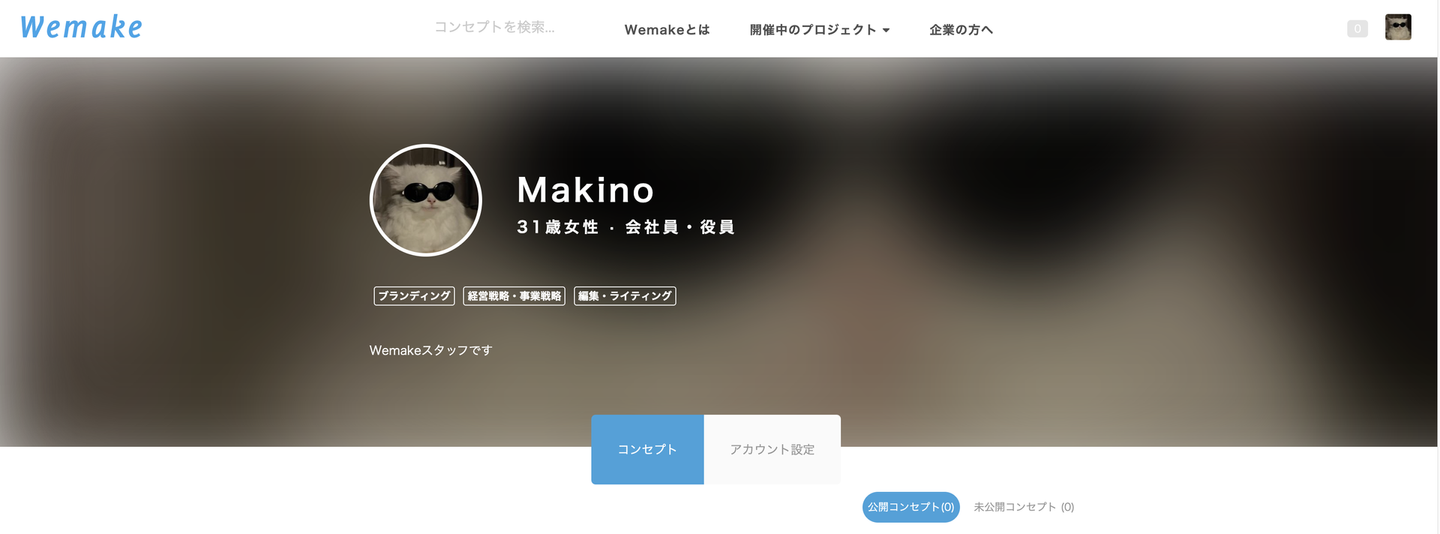Image resolution: width=1440 pixels, height=534 pixels.
Task: Click the 経営戦略・事業戦略 skill tag
Action: pyautogui.click(x=514, y=296)
